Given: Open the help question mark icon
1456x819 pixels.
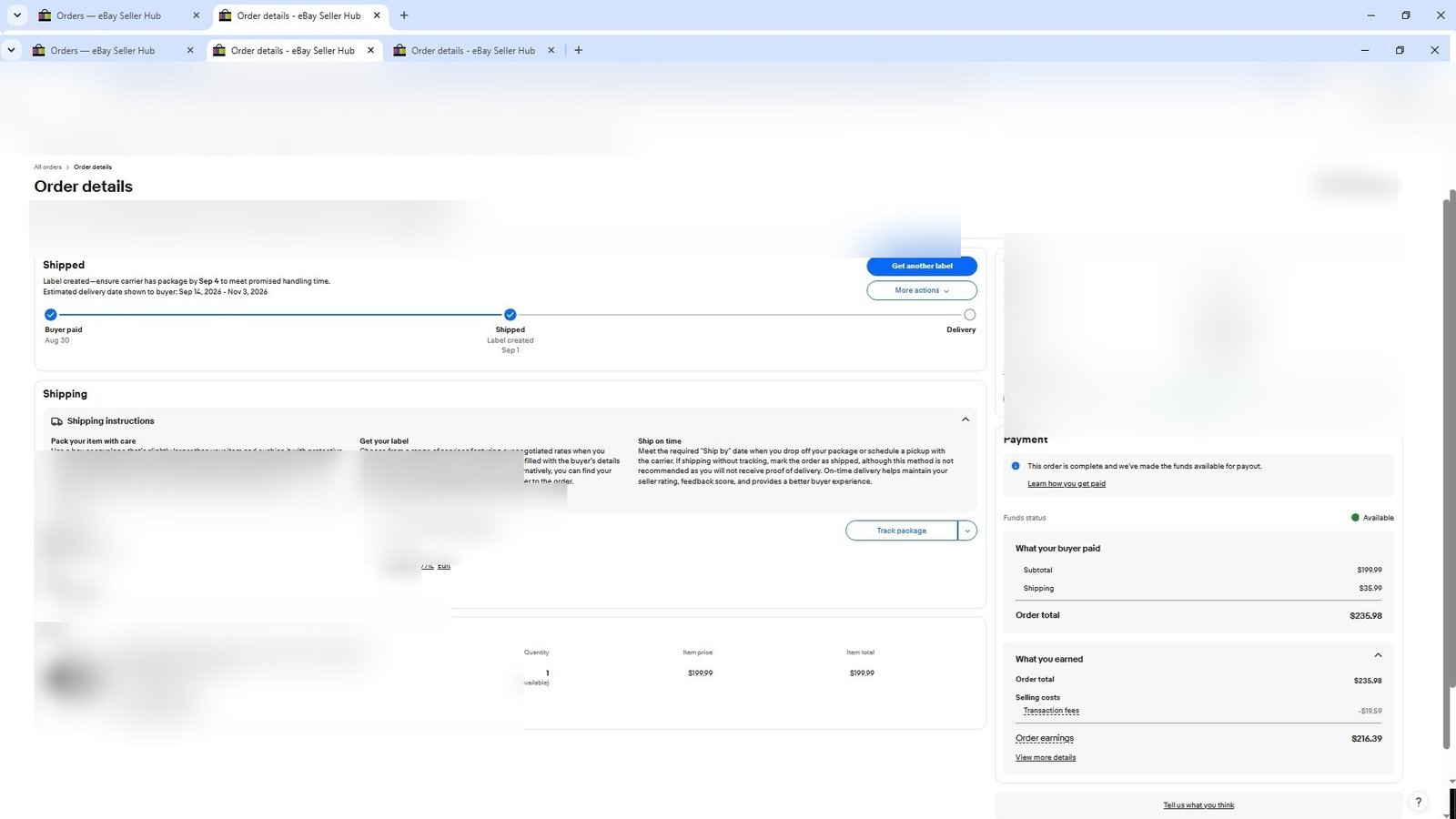Looking at the screenshot, I should (1418, 802).
